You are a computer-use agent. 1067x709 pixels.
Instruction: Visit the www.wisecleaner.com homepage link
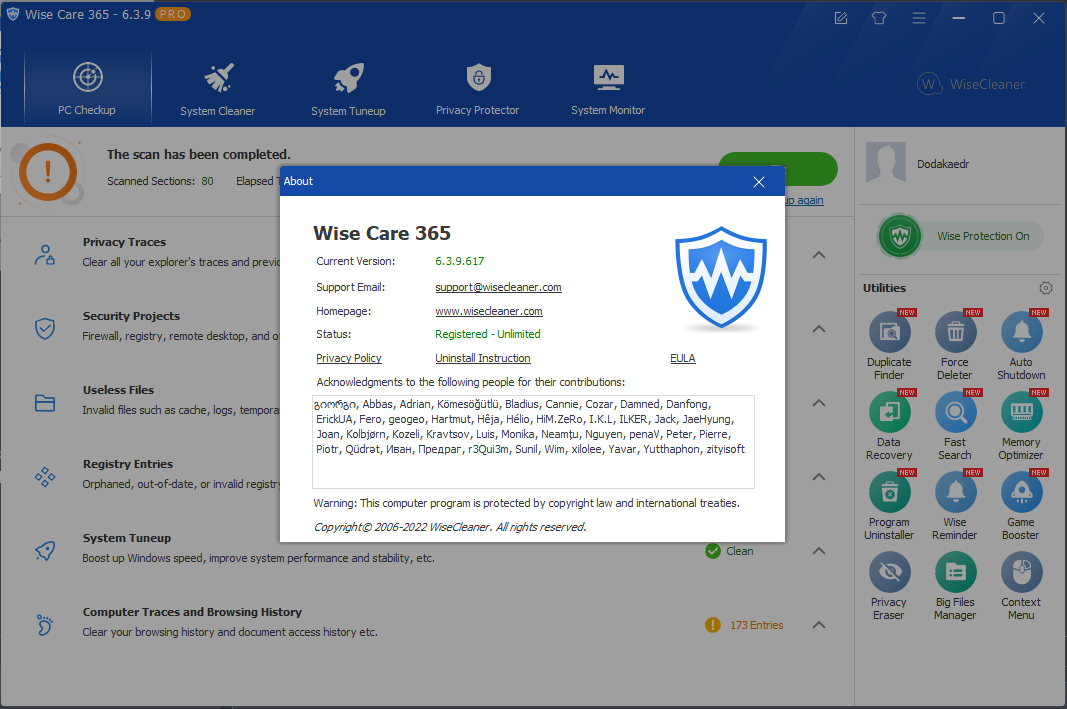[489, 311]
